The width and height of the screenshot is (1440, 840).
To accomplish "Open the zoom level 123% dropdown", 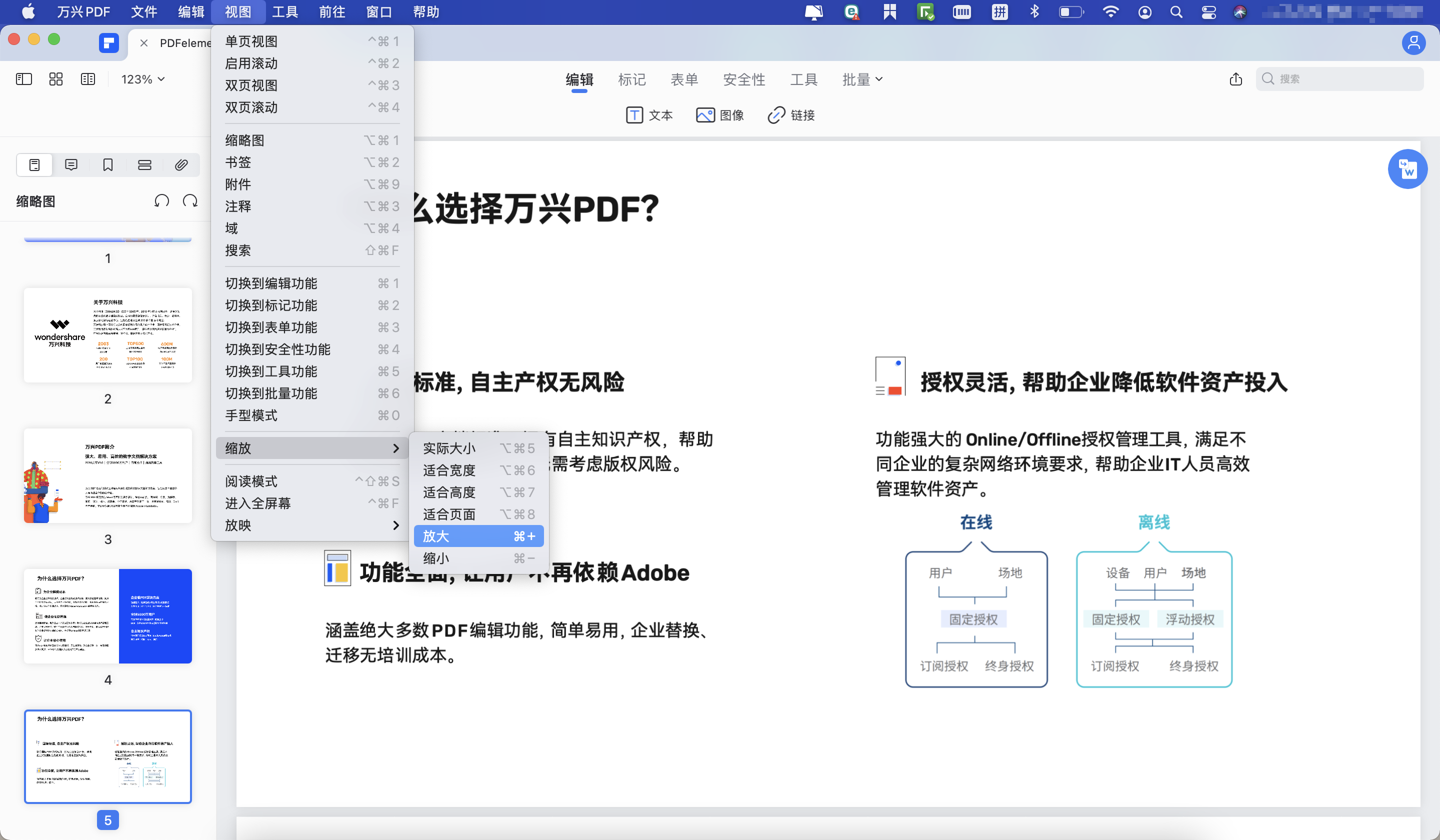I will pos(141,79).
